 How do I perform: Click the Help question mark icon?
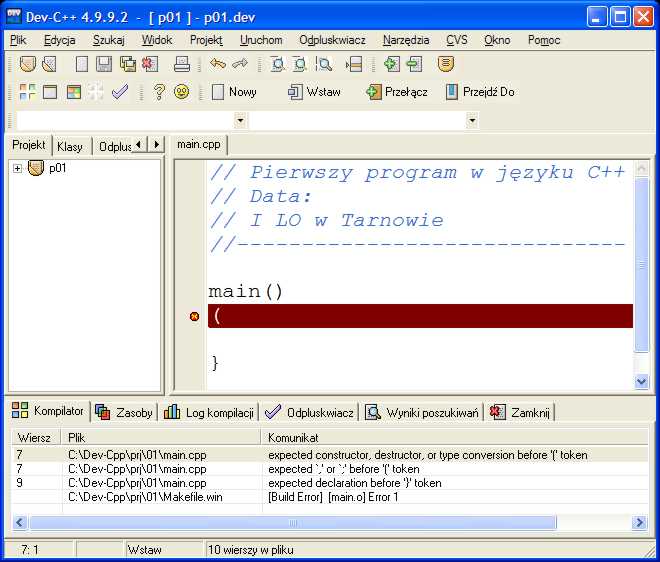(x=158, y=92)
